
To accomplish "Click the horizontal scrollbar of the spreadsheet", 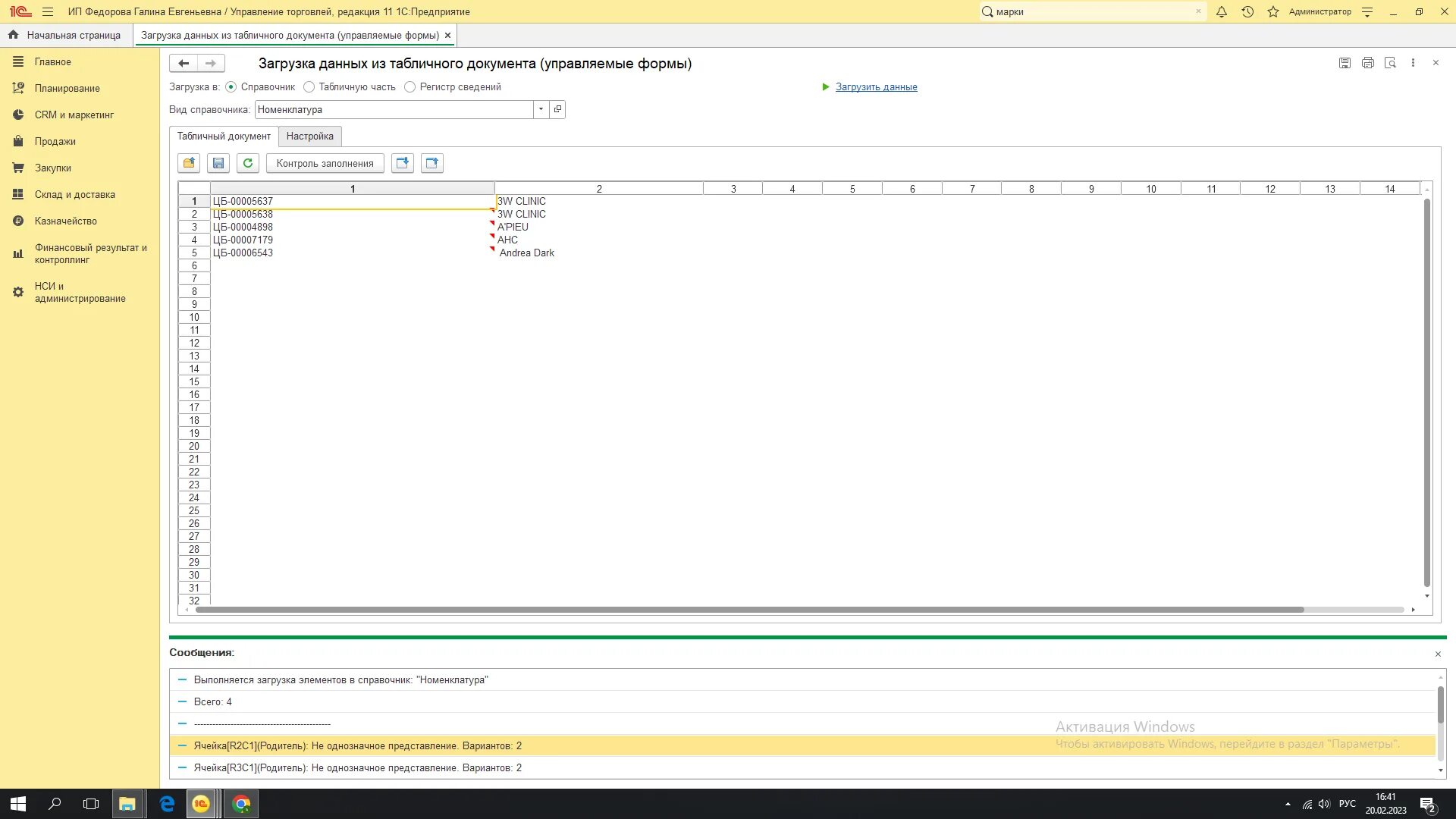I will click(x=749, y=610).
